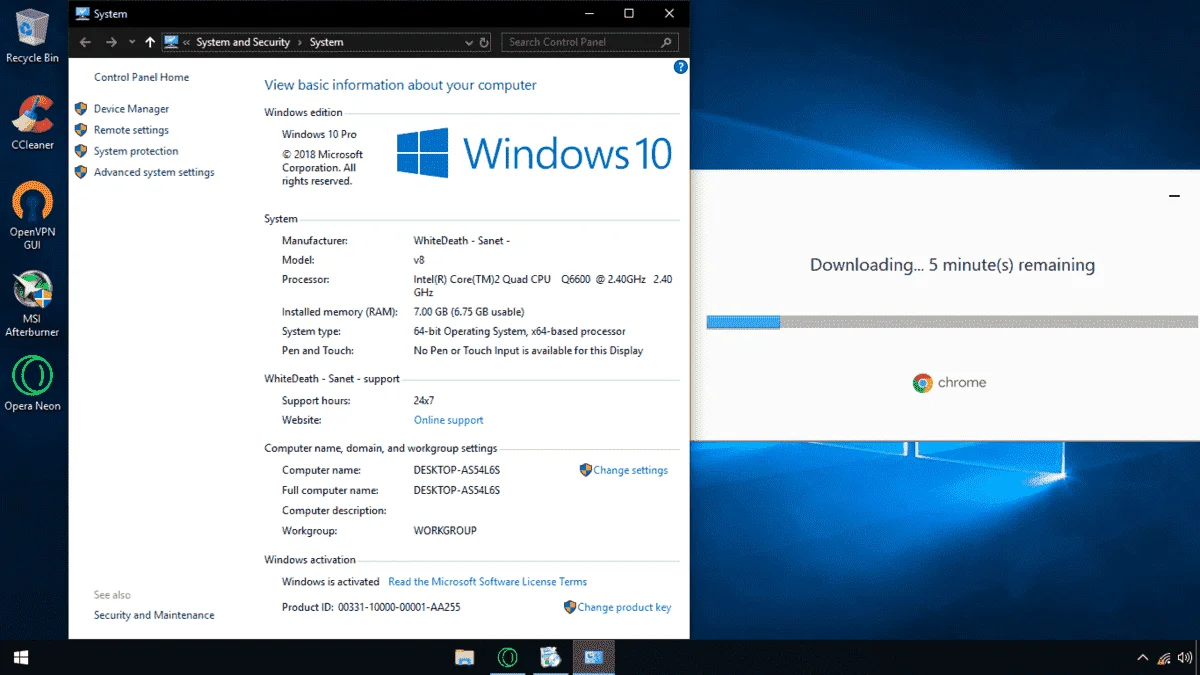Click the search magnifier icon
This screenshot has height=675, width=1200.
pos(668,42)
